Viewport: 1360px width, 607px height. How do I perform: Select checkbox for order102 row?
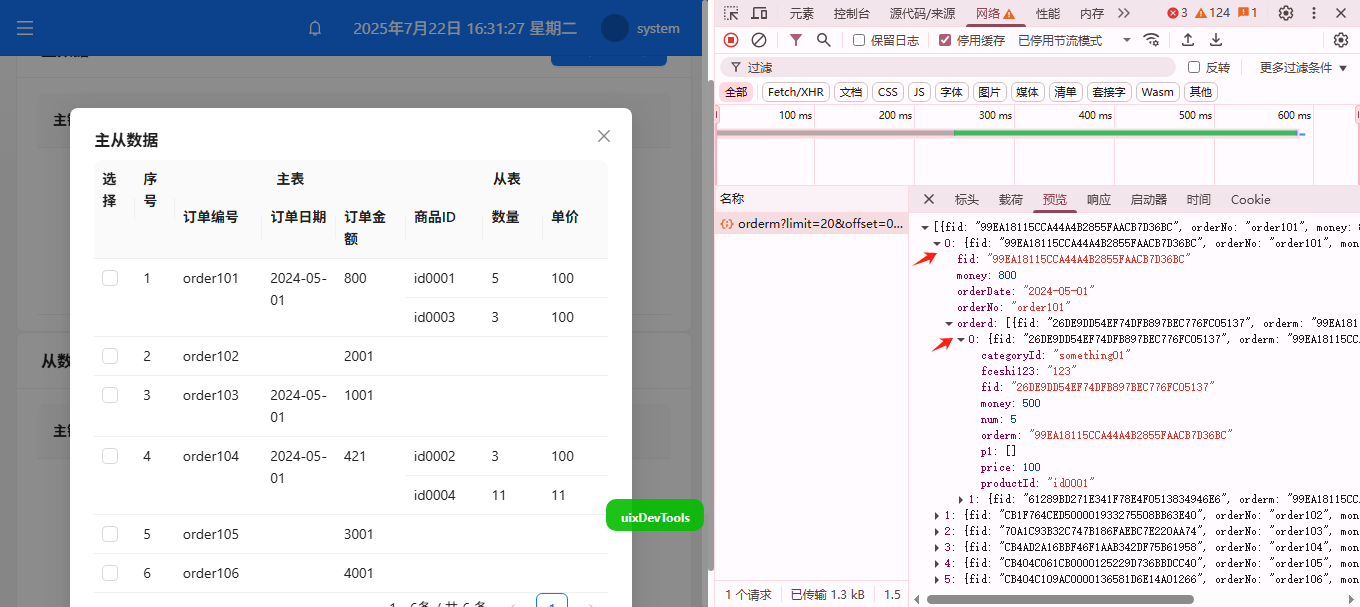coord(110,356)
